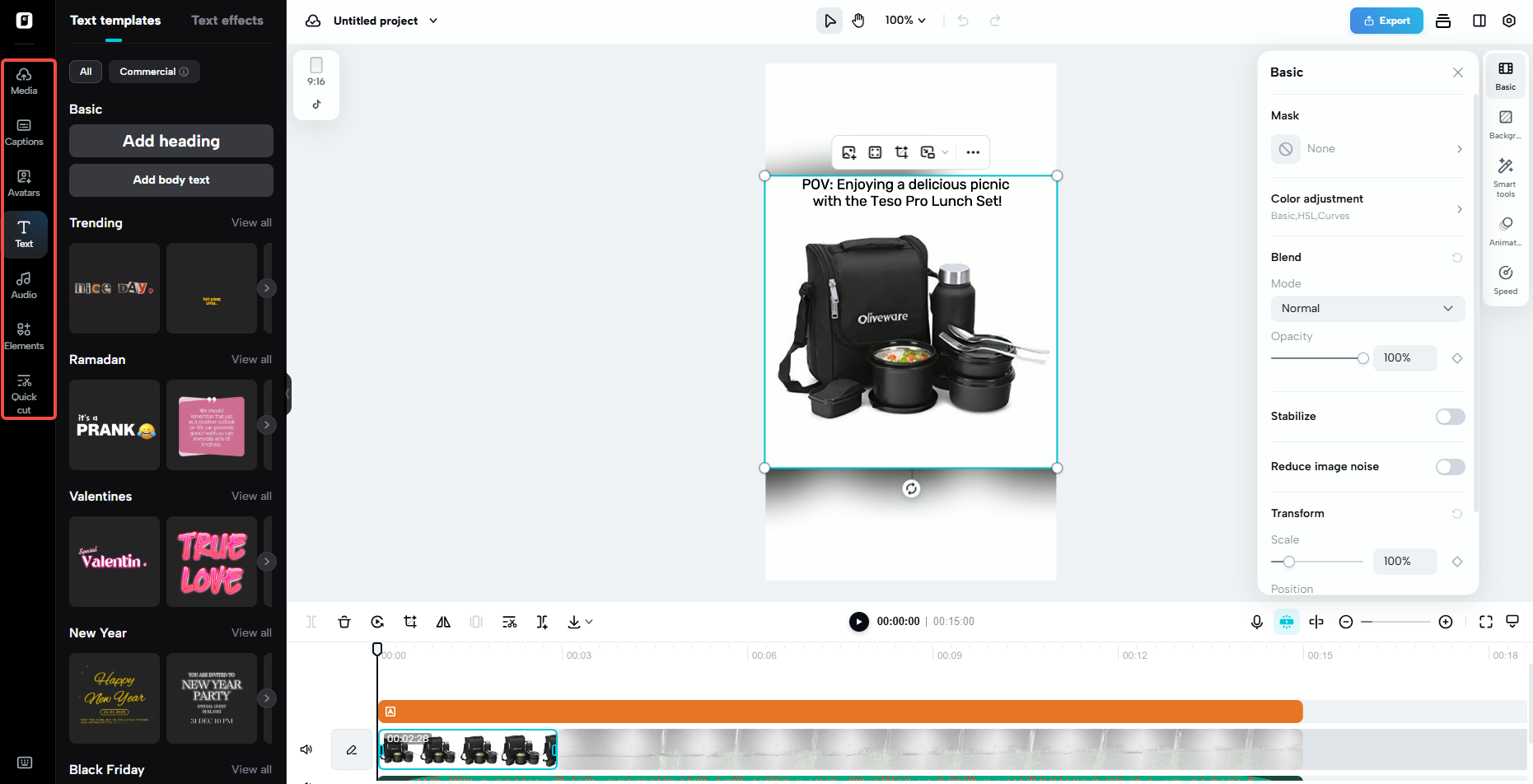Open the settings hexagon icon
1533x784 pixels.
pyautogui.click(x=1509, y=21)
